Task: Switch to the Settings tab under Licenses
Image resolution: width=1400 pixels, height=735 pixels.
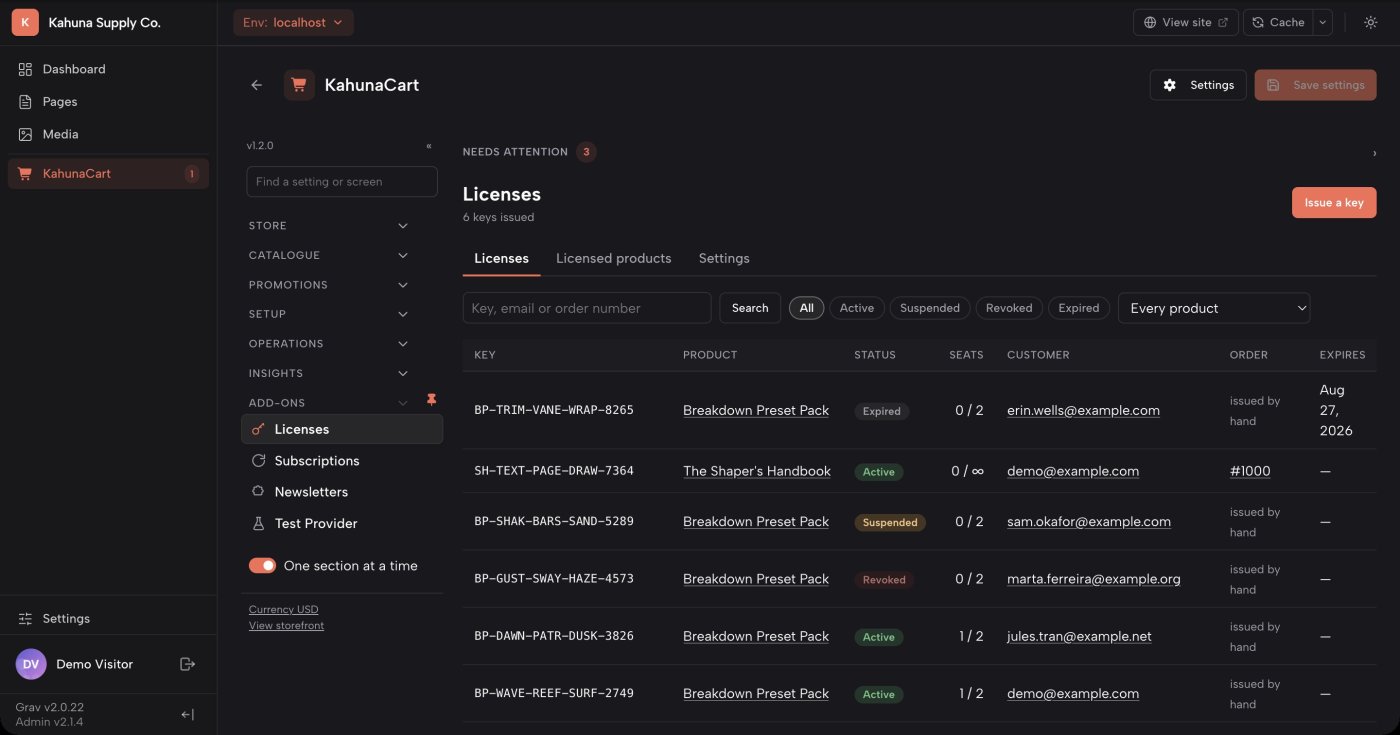Action: [x=724, y=258]
